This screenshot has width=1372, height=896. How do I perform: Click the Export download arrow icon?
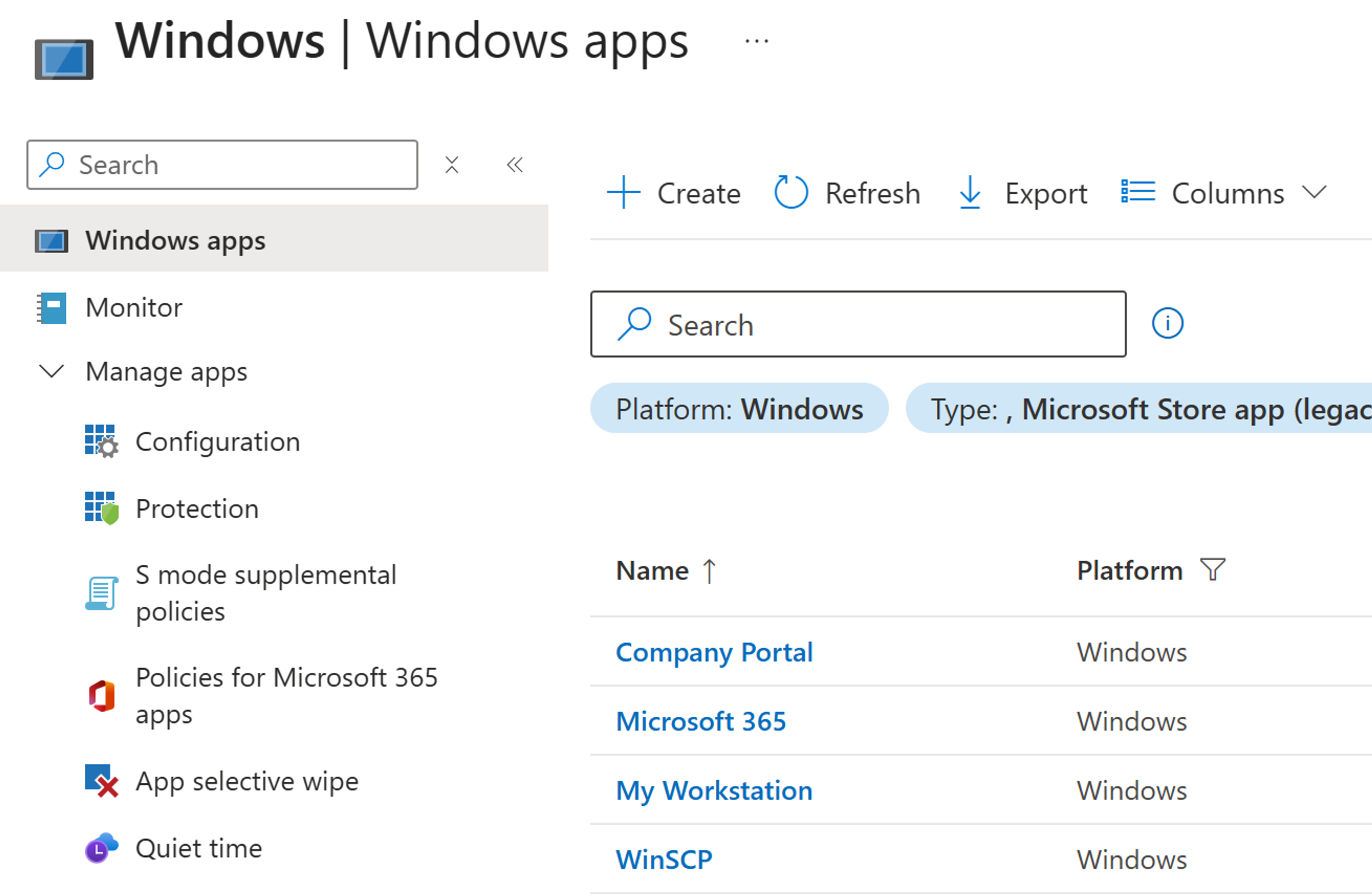pyautogui.click(x=970, y=193)
